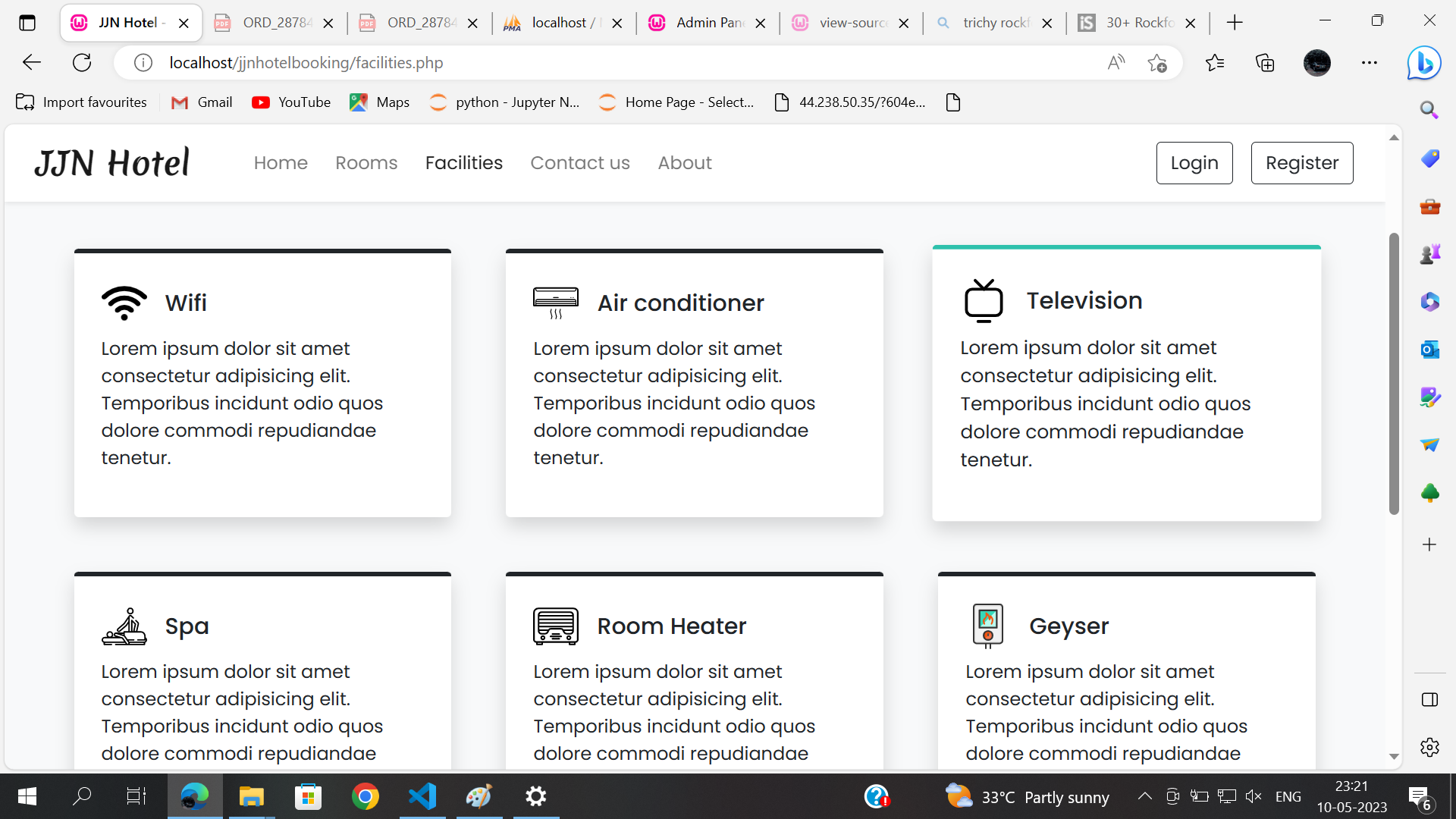Viewport: 1456px width, 819px height.
Task: Open browser Settings and more menu
Action: click(x=1369, y=63)
